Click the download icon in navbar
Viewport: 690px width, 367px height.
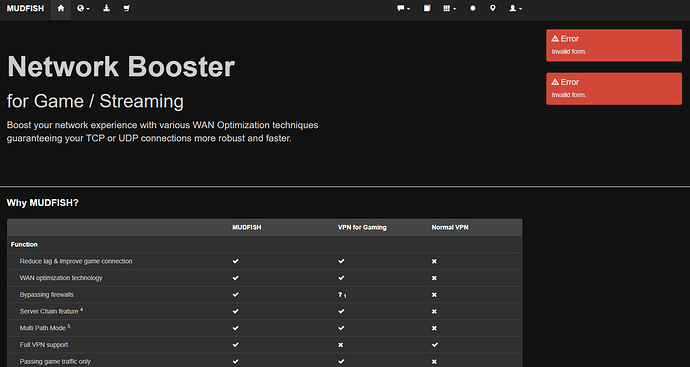(106, 8)
